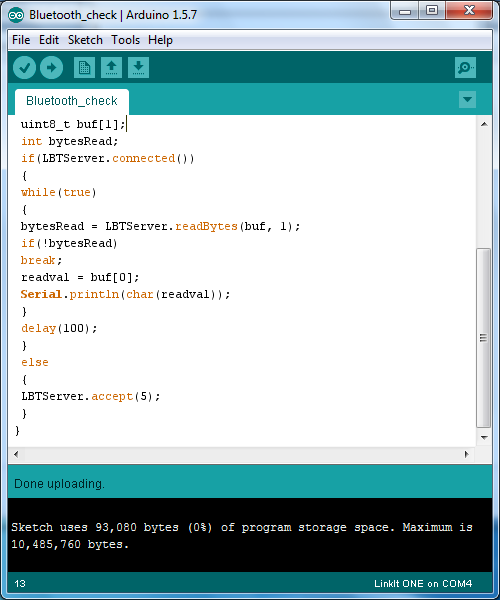Image resolution: width=500 pixels, height=600 pixels.
Task: Create a new sketch with New icon
Action: (x=84, y=68)
